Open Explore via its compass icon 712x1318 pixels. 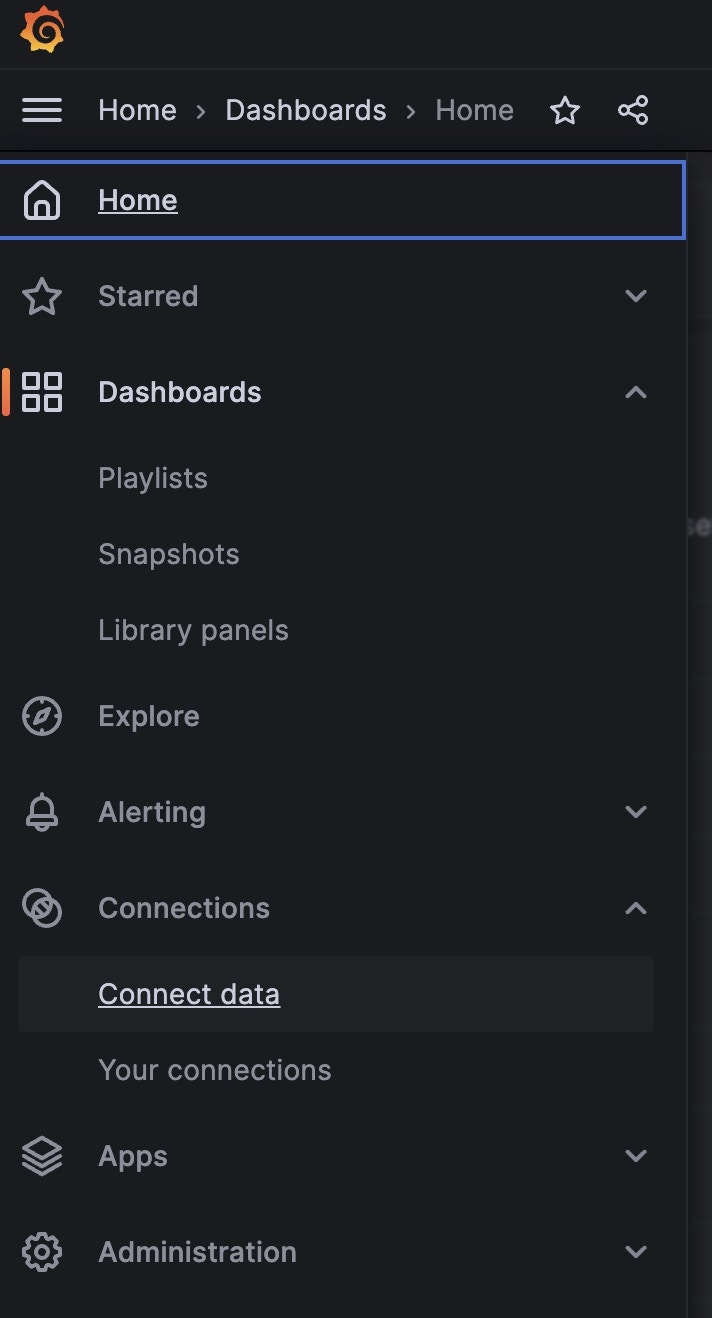[41, 715]
